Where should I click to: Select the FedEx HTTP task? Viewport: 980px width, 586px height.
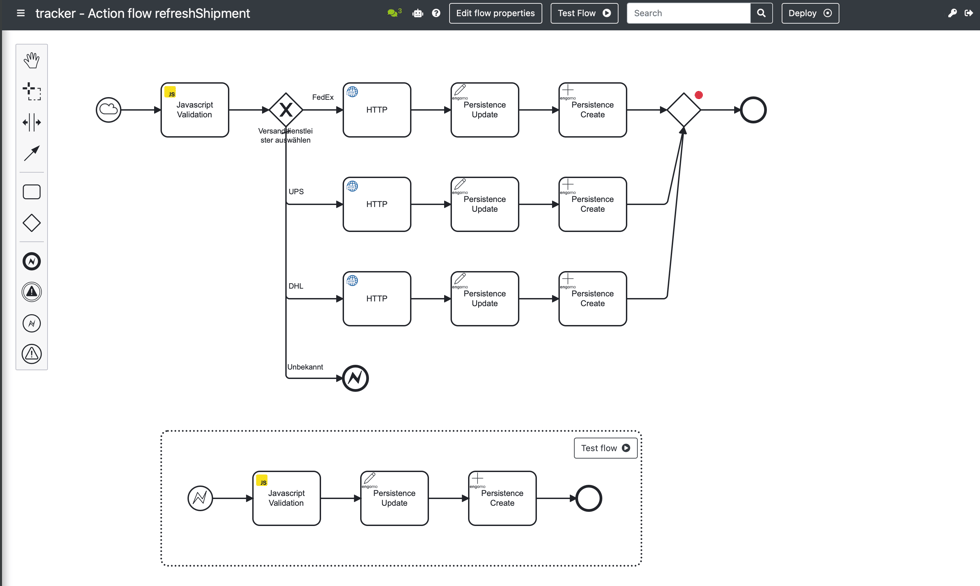click(377, 110)
